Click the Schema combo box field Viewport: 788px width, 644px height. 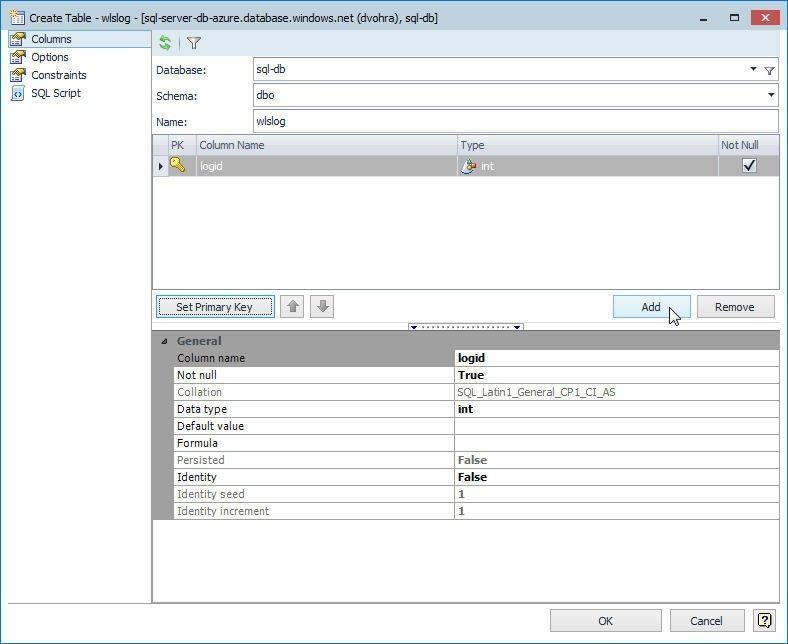pos(516,95)
